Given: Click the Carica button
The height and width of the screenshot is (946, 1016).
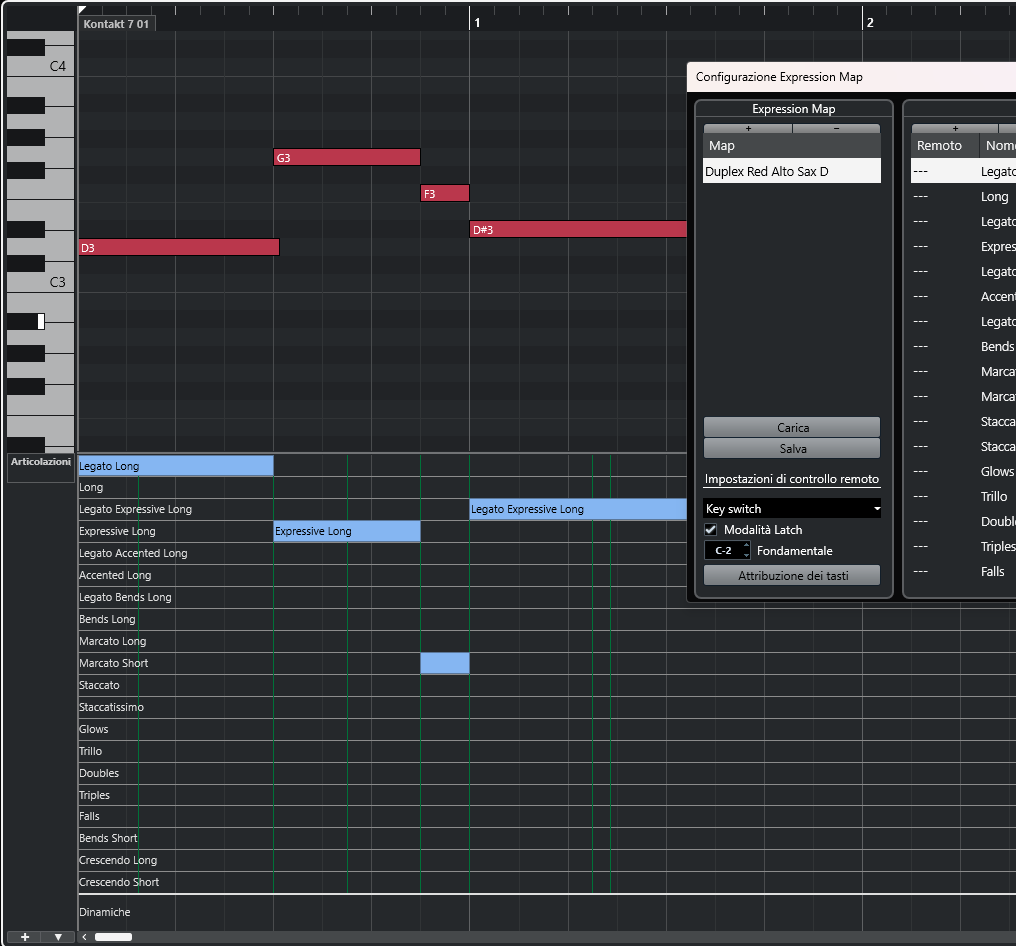Looking at the screenshot, I should (792, 428).
